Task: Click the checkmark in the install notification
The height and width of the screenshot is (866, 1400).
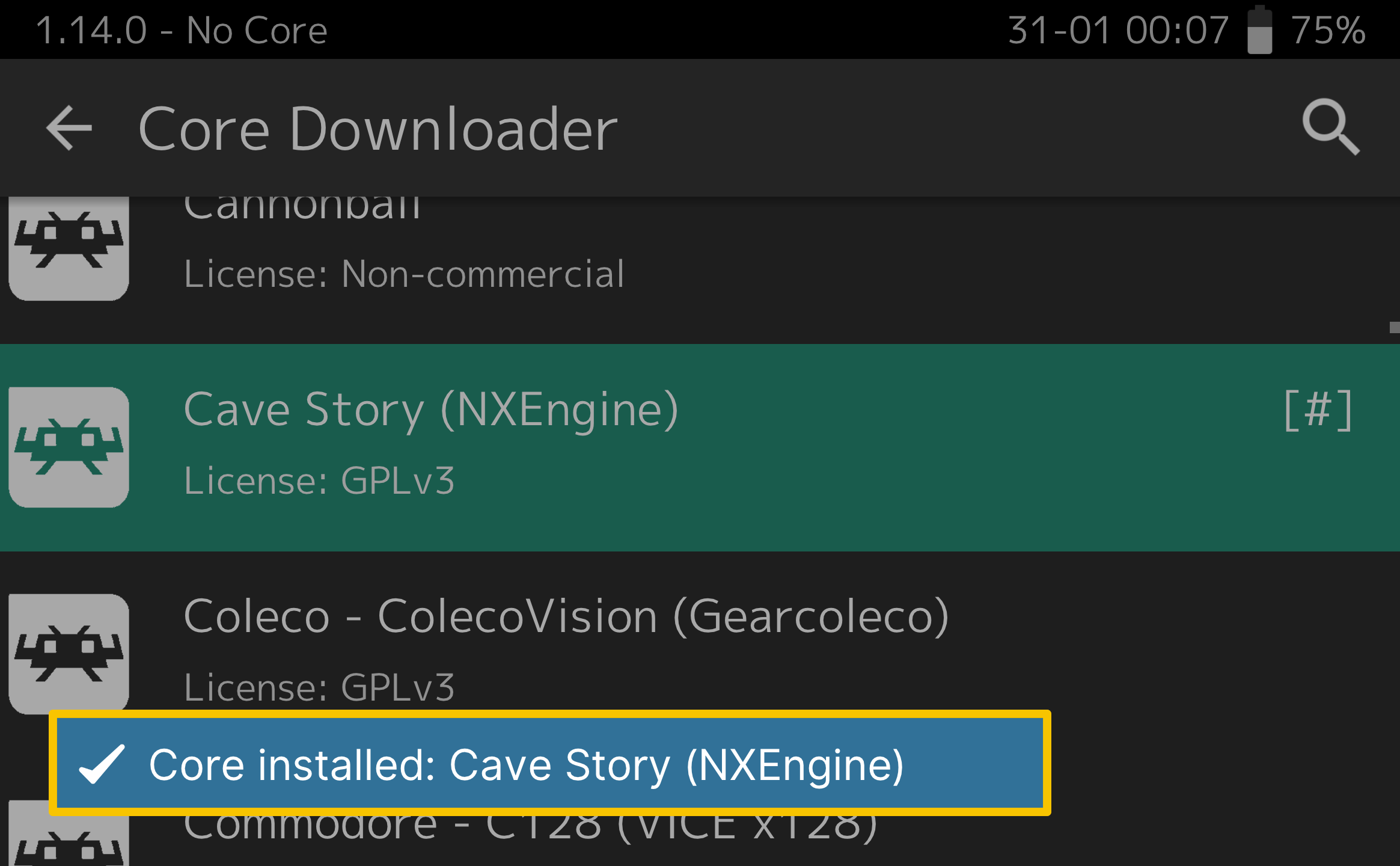Action: point(102,764)
